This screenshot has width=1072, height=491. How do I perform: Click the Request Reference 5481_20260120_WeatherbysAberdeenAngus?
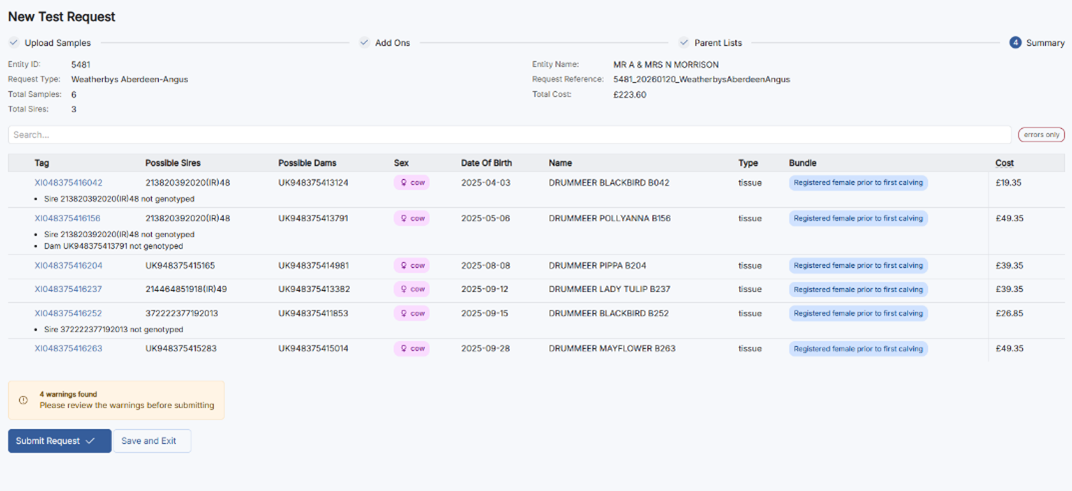[x=701, y=79]
